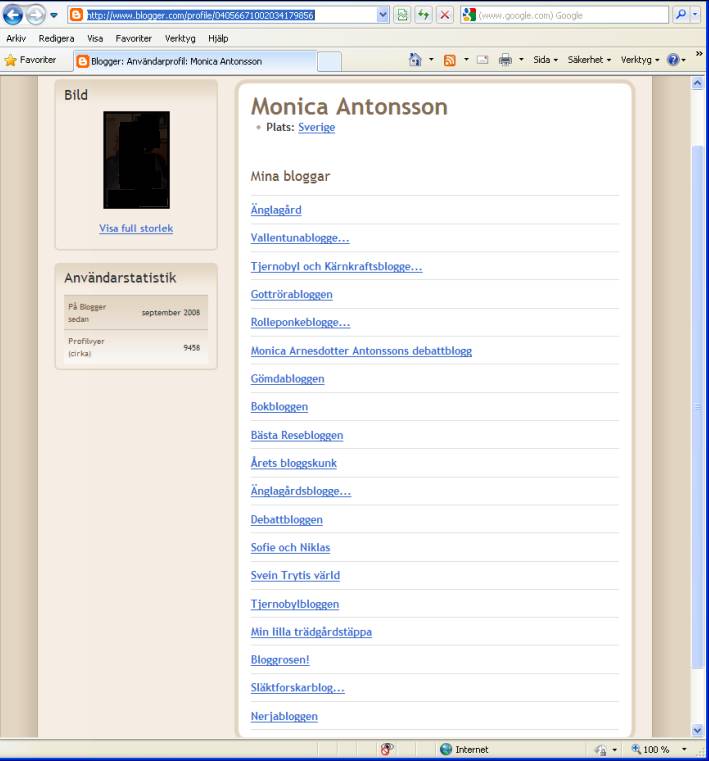Expand the Home button dropdown arrow

tap(431, 60)
